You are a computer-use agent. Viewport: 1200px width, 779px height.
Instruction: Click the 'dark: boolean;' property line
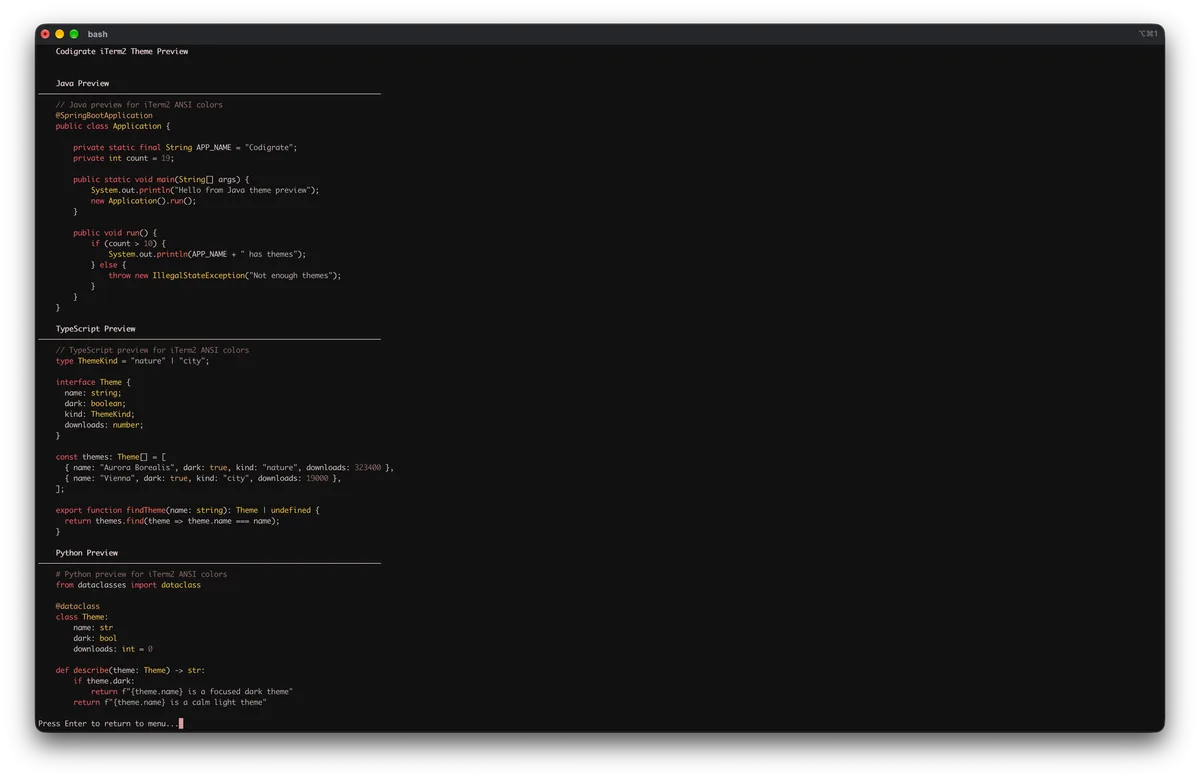pos(95,403)
